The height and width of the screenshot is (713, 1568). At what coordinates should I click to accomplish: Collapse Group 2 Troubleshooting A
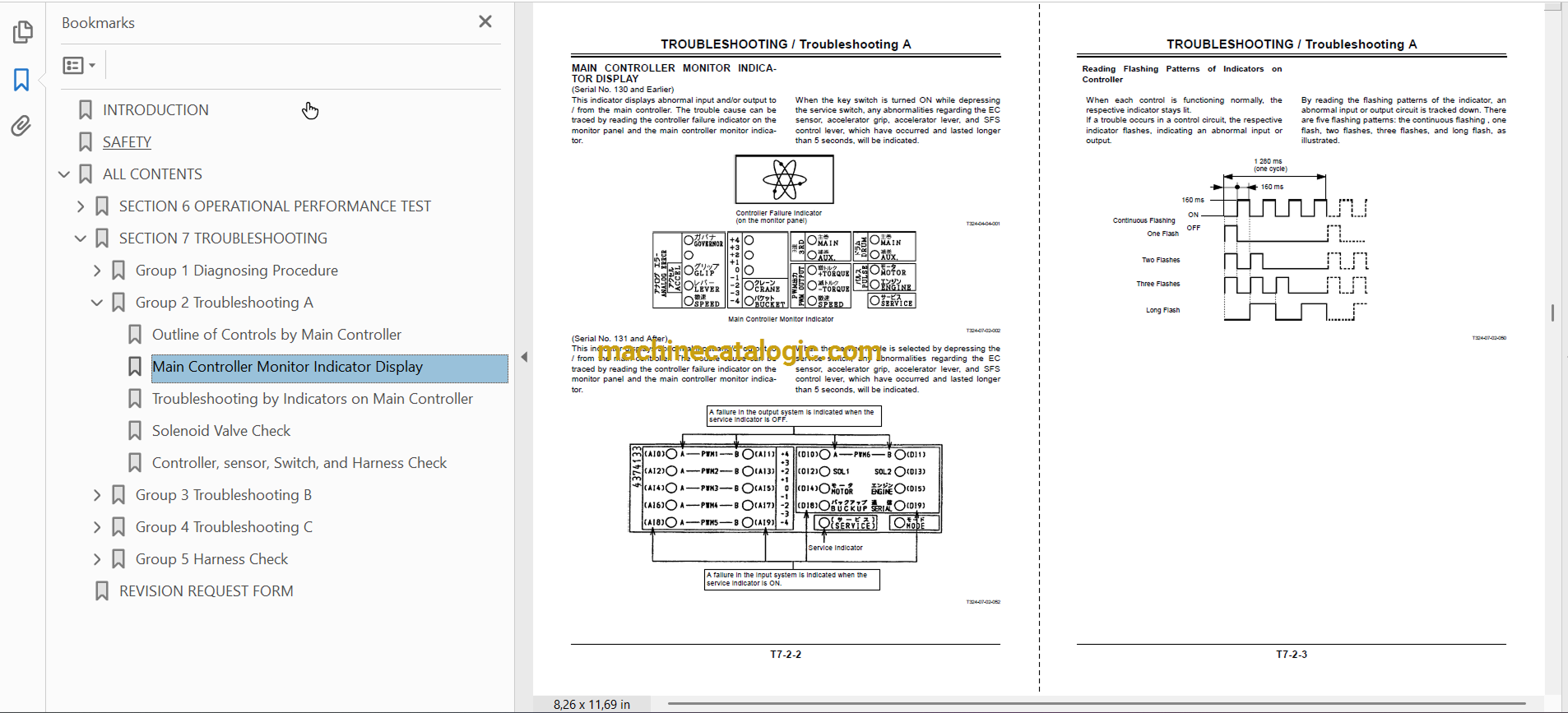(x=97, y=302)
